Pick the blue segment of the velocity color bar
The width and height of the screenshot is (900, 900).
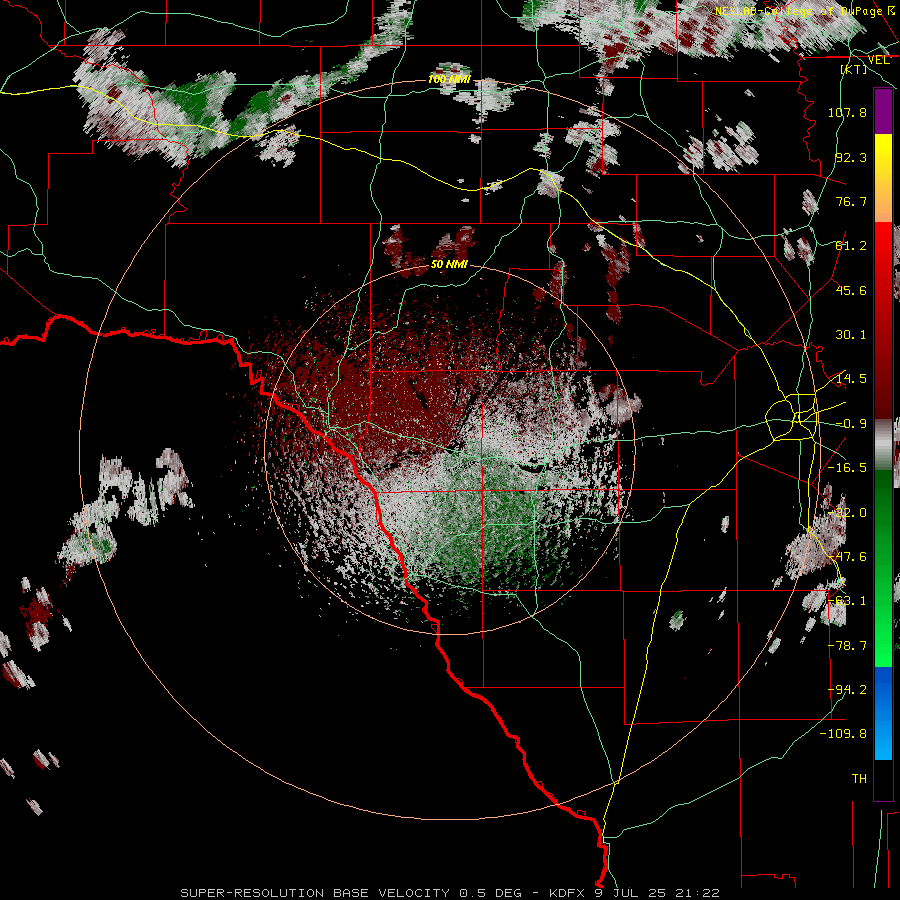point(883,713)
